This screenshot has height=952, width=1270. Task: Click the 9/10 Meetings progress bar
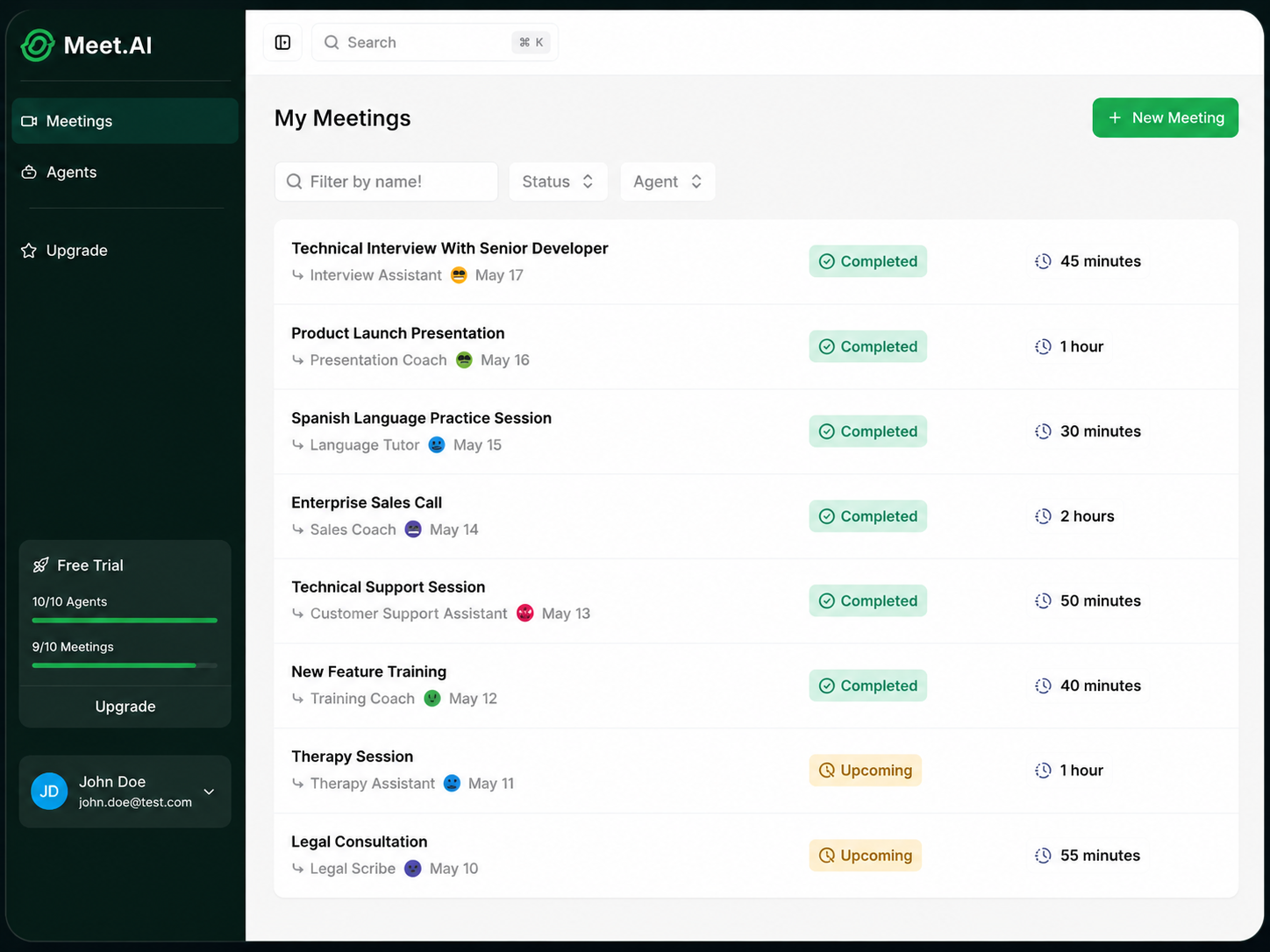(x=125, y=665)
